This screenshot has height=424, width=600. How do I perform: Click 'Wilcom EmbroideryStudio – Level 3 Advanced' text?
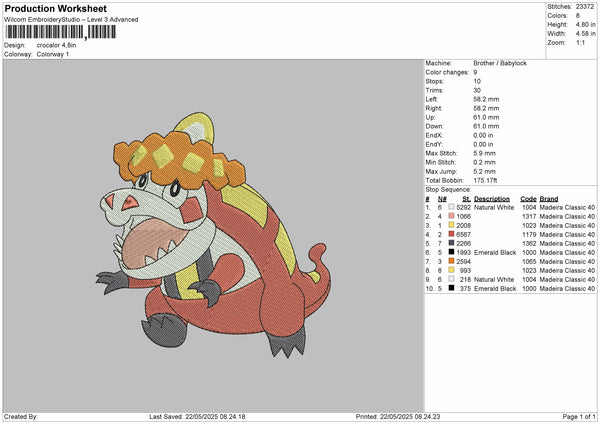coord(71,20)
